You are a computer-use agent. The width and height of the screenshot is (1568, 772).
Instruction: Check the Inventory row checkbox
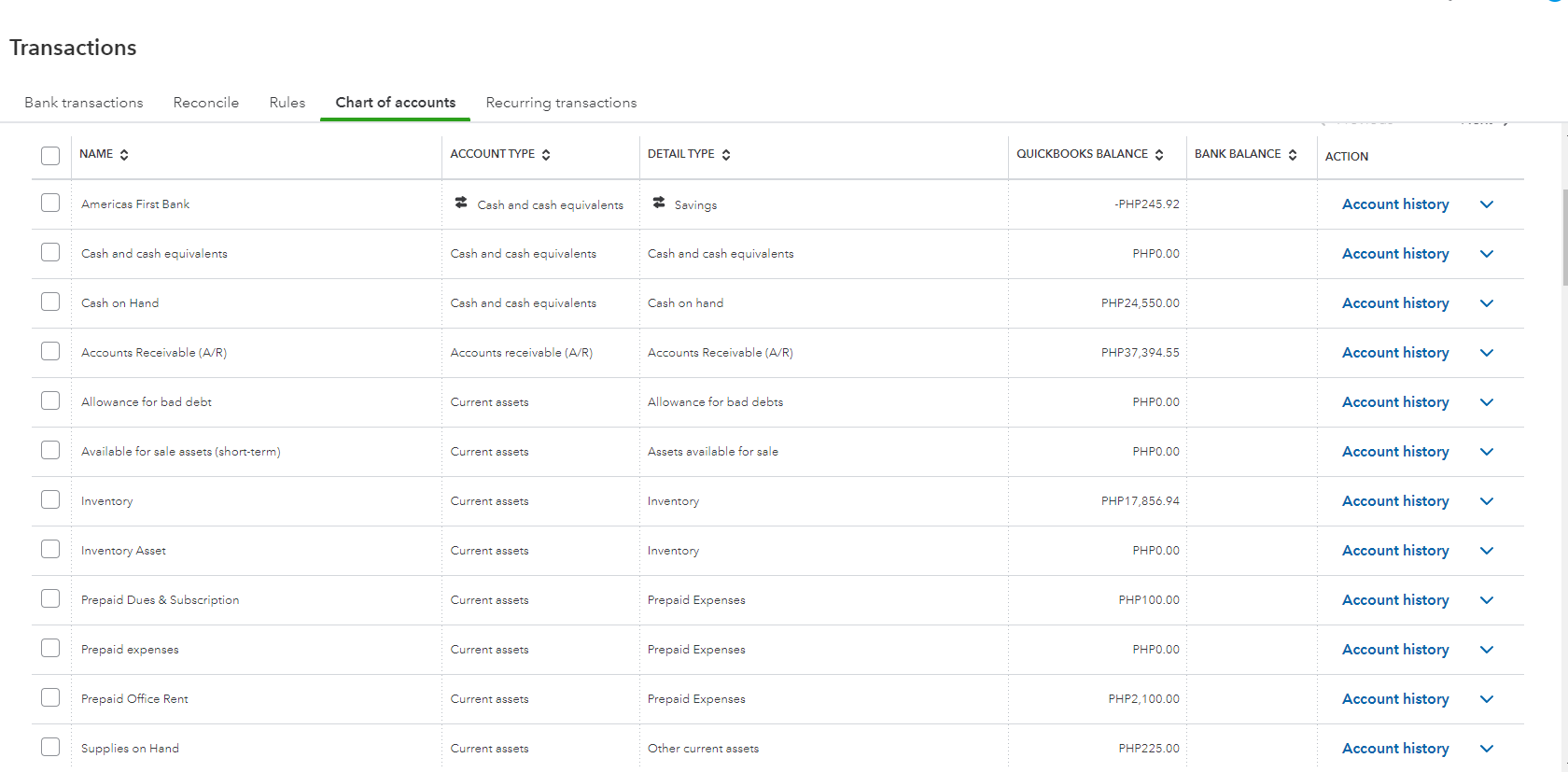click(x=50, y=499)
